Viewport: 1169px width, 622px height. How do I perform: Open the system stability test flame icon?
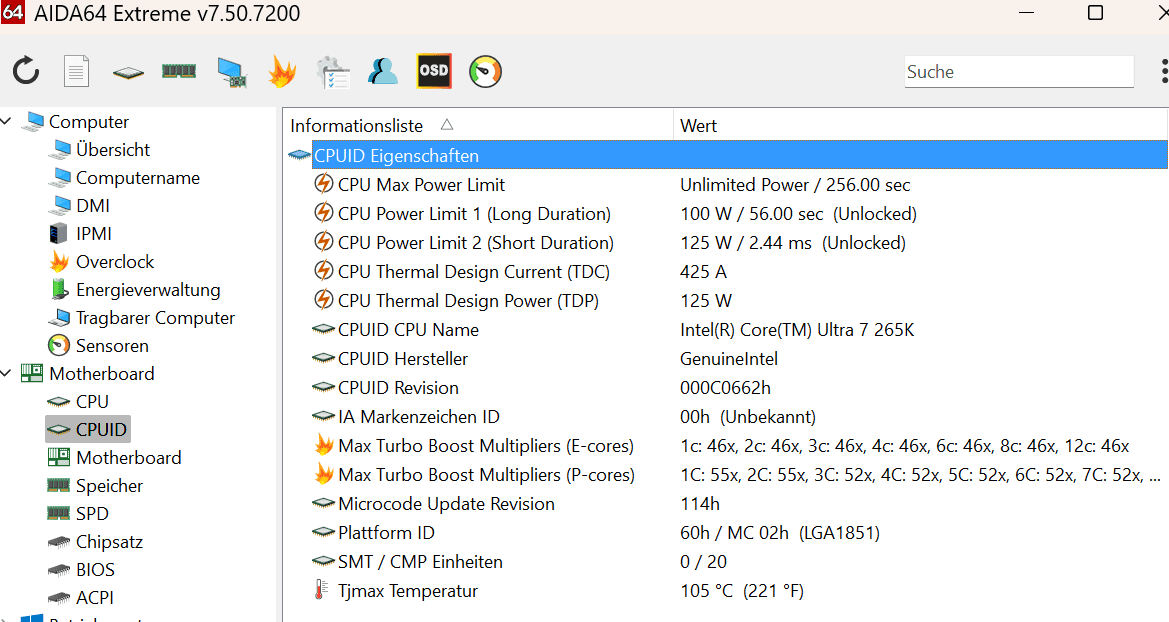pos(282,71)
